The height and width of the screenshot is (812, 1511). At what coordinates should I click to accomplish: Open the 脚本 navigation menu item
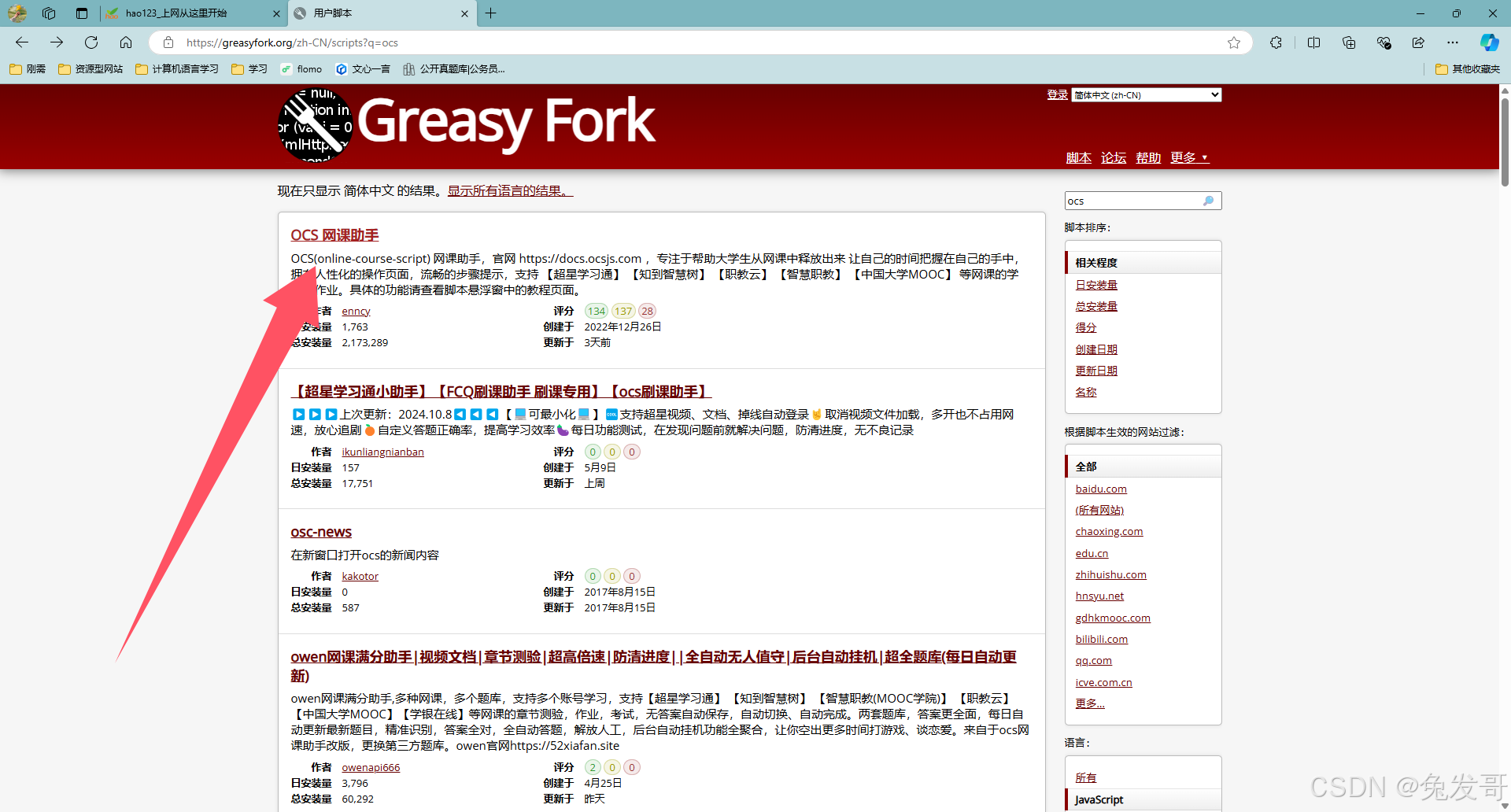[x=1078, y=157]
